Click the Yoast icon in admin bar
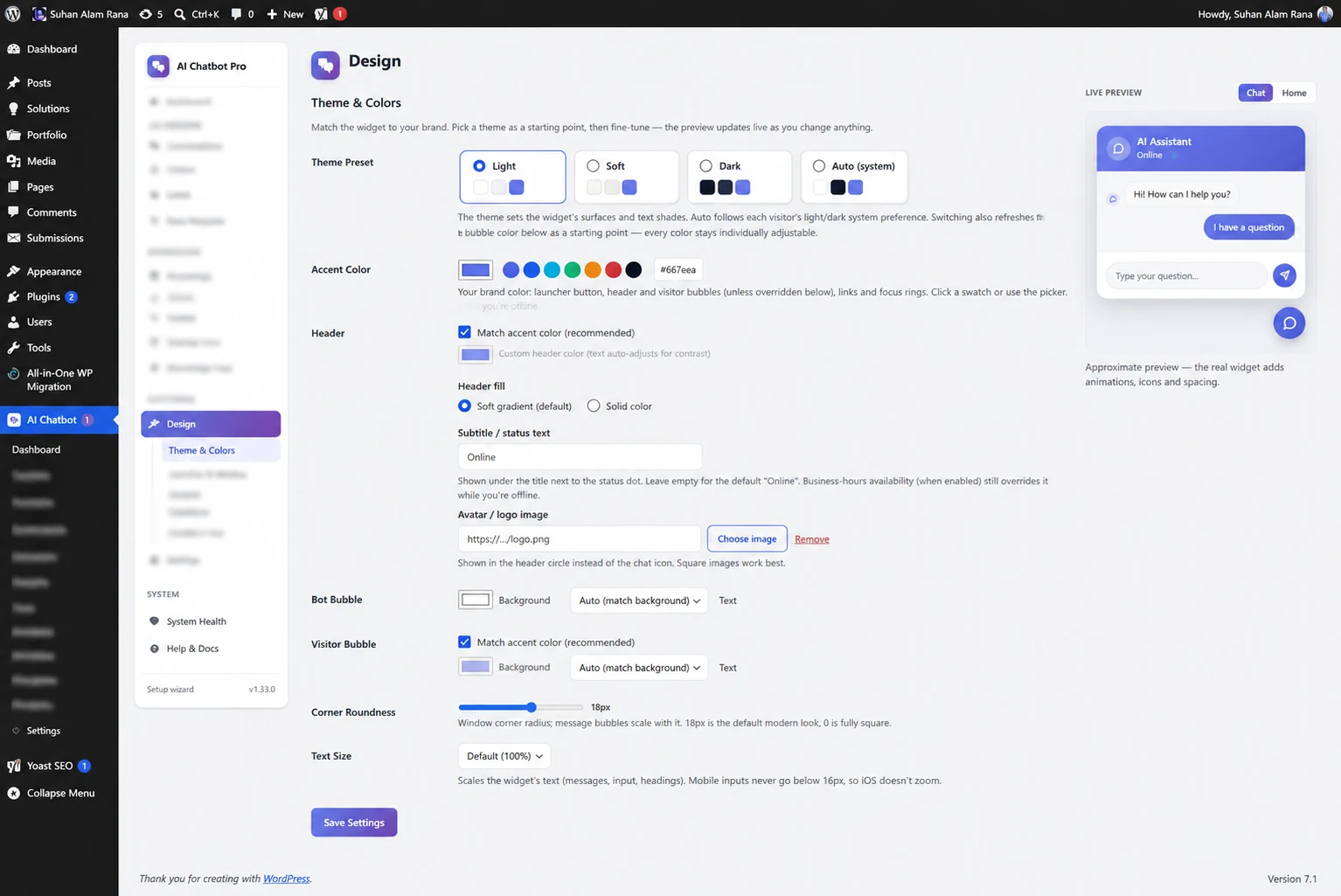Screen dimensions: 1341x896 (321, 14)
